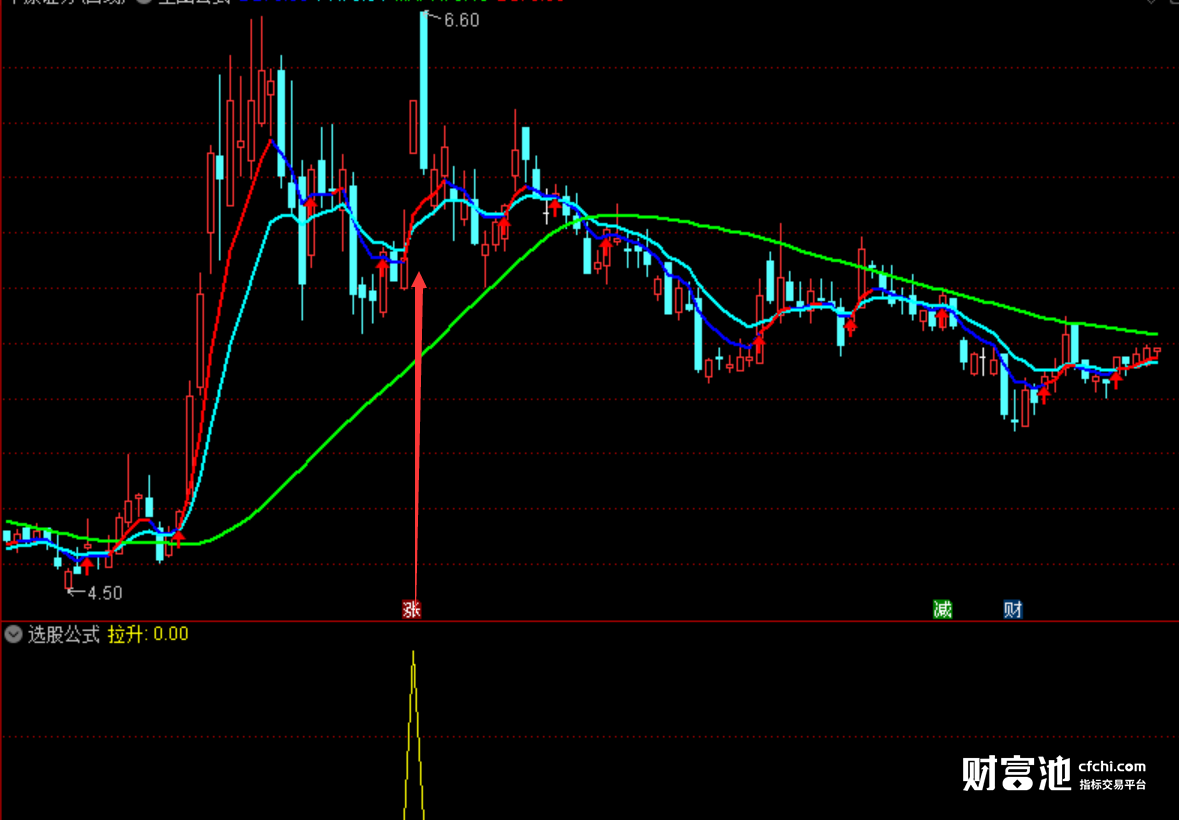
Task: Select the 选股公式 indicator label
Action: tap(64, 634)
